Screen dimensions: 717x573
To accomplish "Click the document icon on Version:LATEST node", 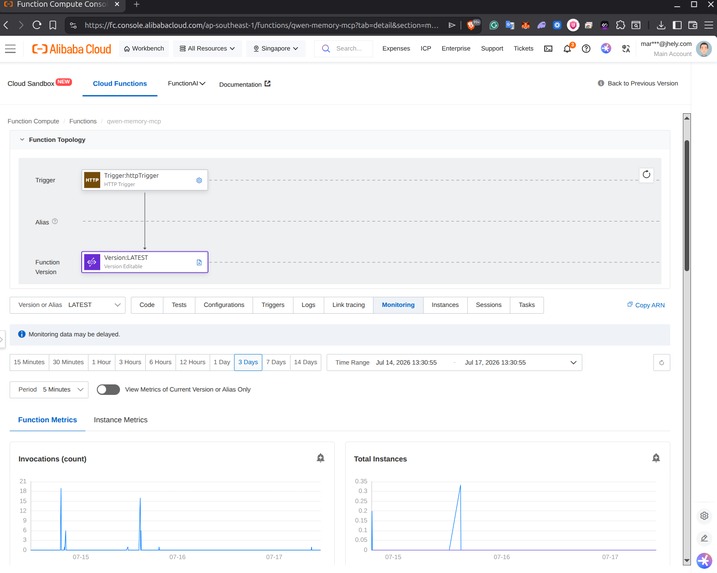I will tap(199, 262).
